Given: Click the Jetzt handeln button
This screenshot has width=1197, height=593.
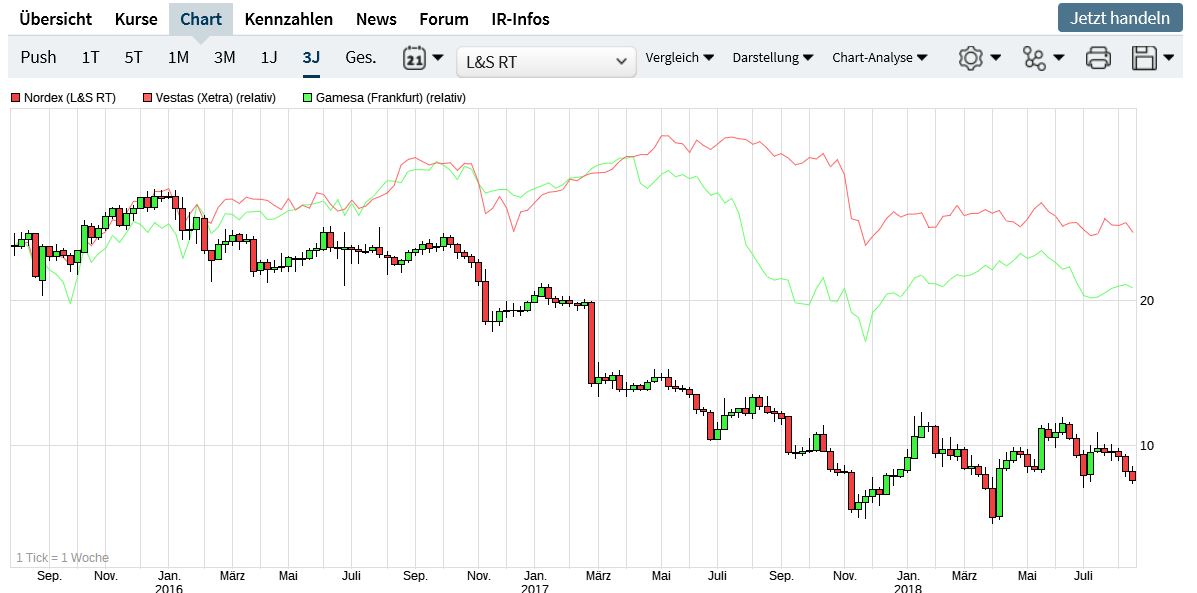Looking at the screenshot, I should click(1119, 18).
